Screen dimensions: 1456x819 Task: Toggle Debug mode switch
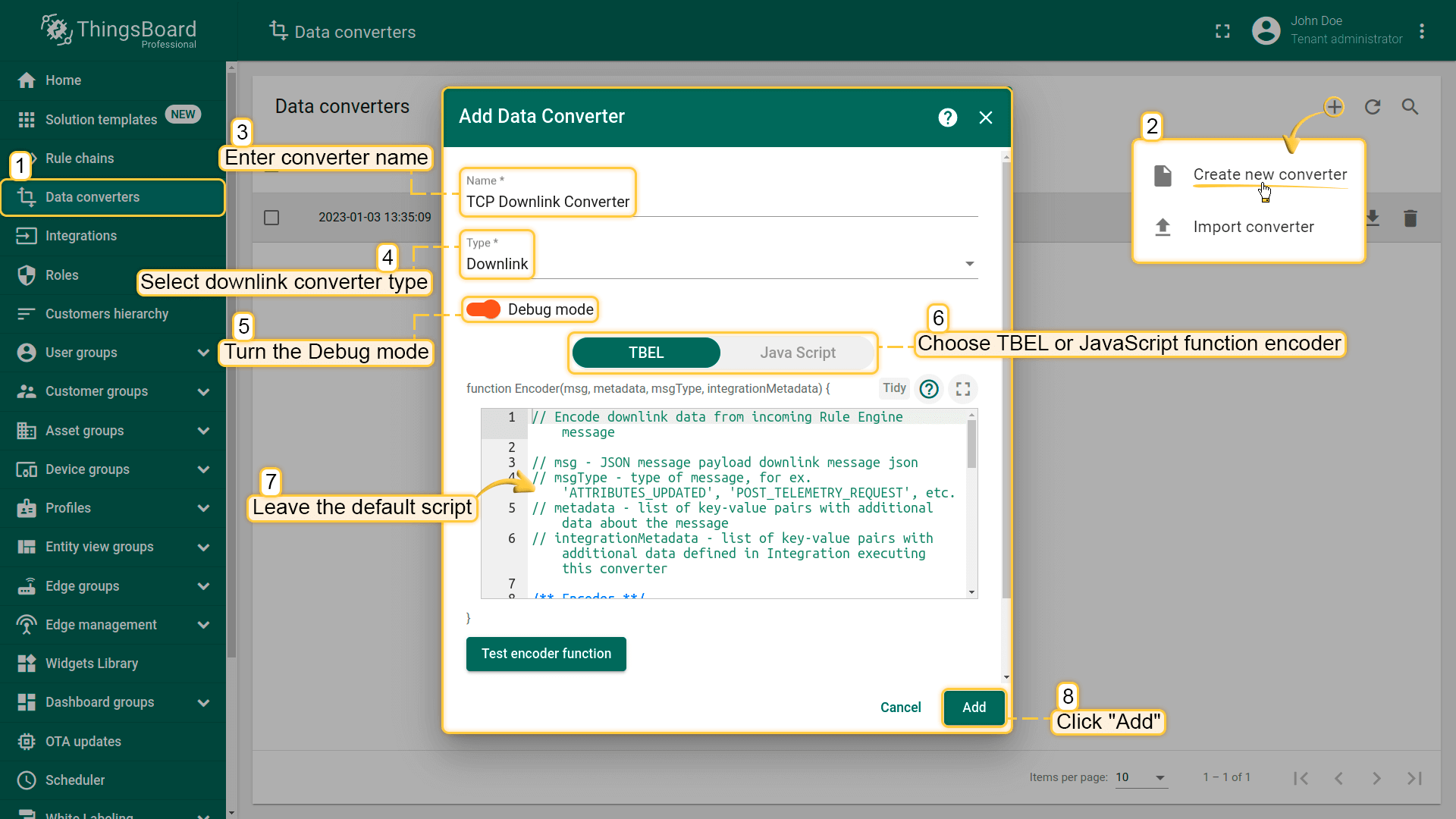[x=483, y=309]
